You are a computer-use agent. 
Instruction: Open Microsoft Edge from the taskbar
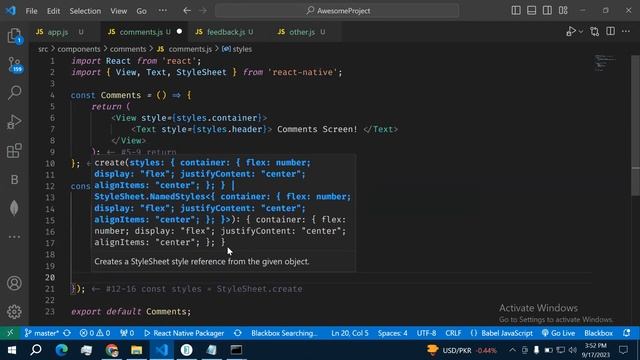(x=62, y=350)
